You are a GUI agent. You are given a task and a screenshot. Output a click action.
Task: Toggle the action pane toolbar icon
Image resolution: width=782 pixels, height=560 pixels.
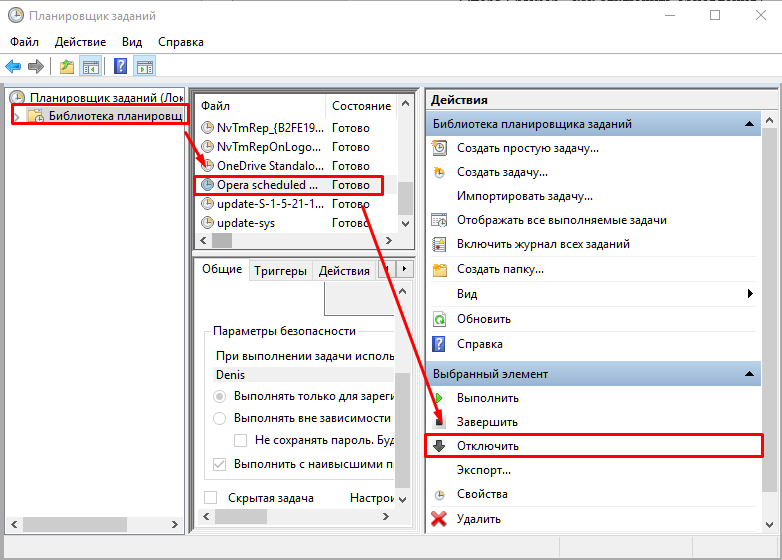pyautogui.click(x=145, y=66)
